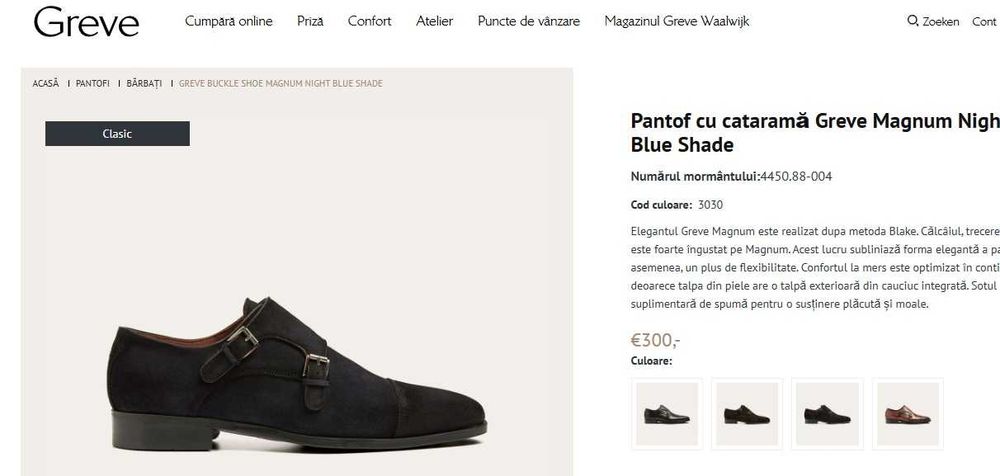The width and height of the screenshot is (1000, 476).
Task: Select the Confort navigation item
Action: click(369, 21)
